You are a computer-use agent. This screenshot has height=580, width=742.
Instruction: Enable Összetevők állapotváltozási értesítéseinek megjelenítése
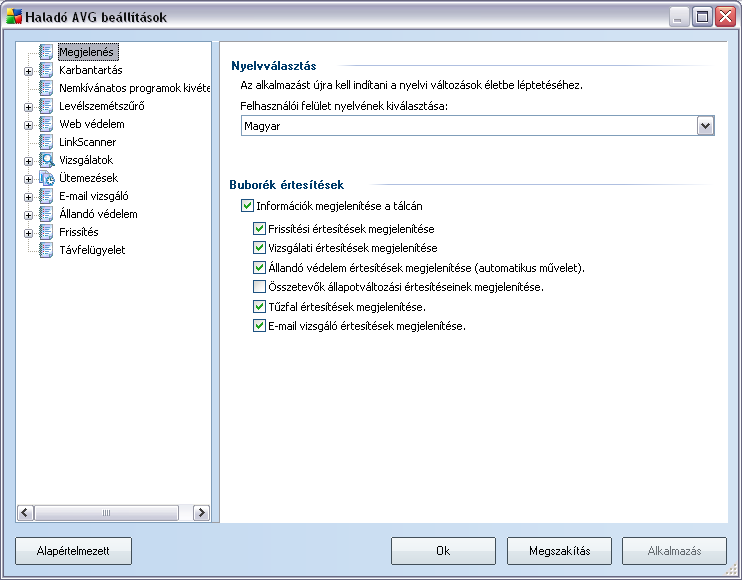(x=259, y=286)
